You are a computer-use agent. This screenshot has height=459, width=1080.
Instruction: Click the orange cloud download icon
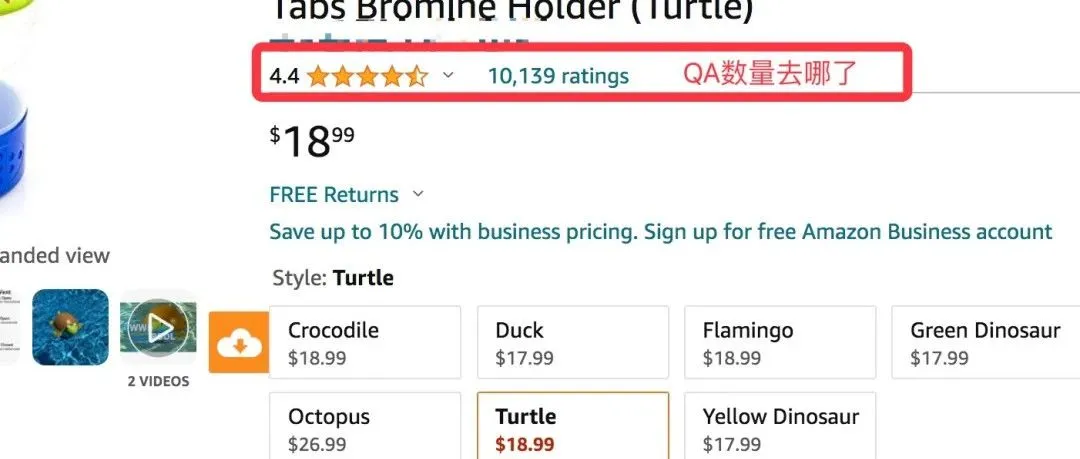238,342
